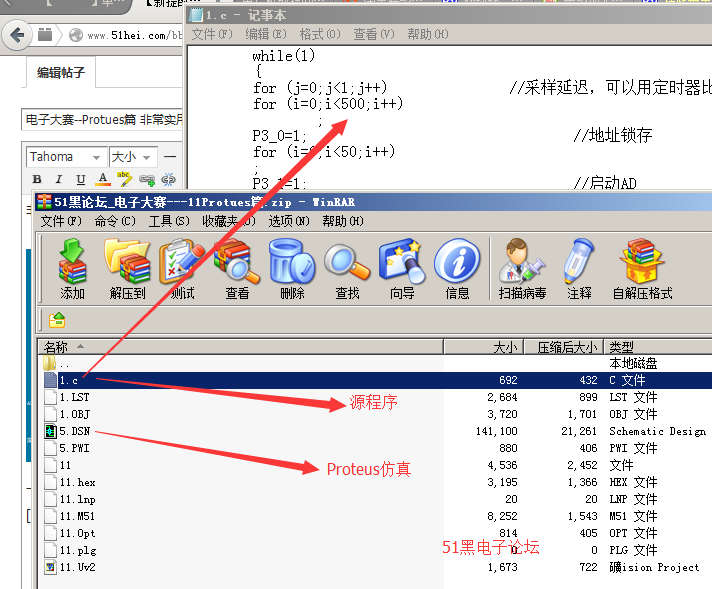This screenshot has height=589, width=712.
Task: Click the Delete (删除) trash icon
Action: point(292,269)
